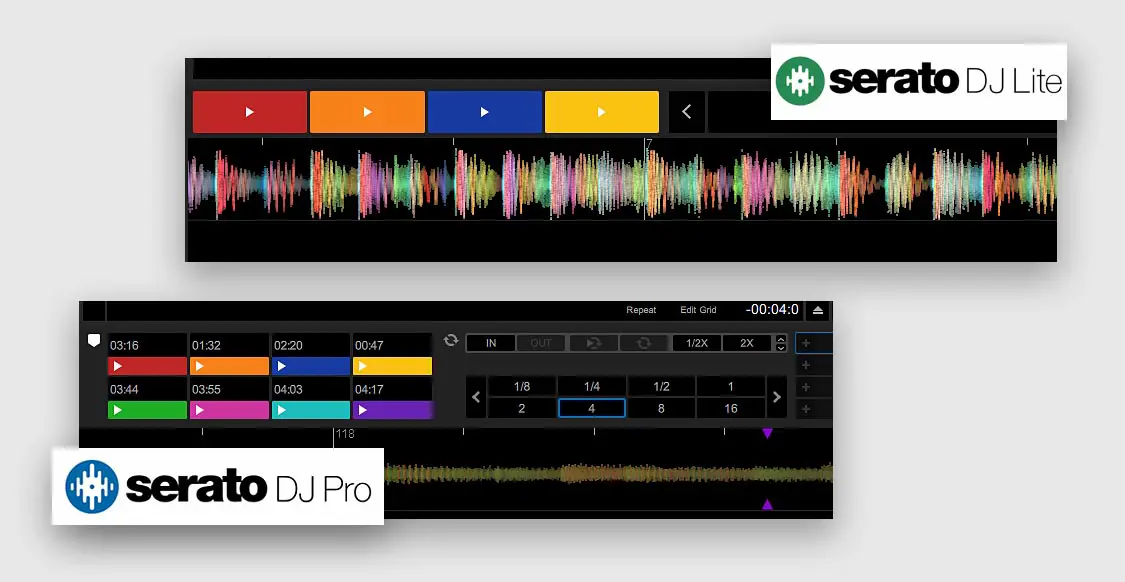Click the right chevron after beat value 16
This screenshot has height=582, width=1125.
coord(777,397)
